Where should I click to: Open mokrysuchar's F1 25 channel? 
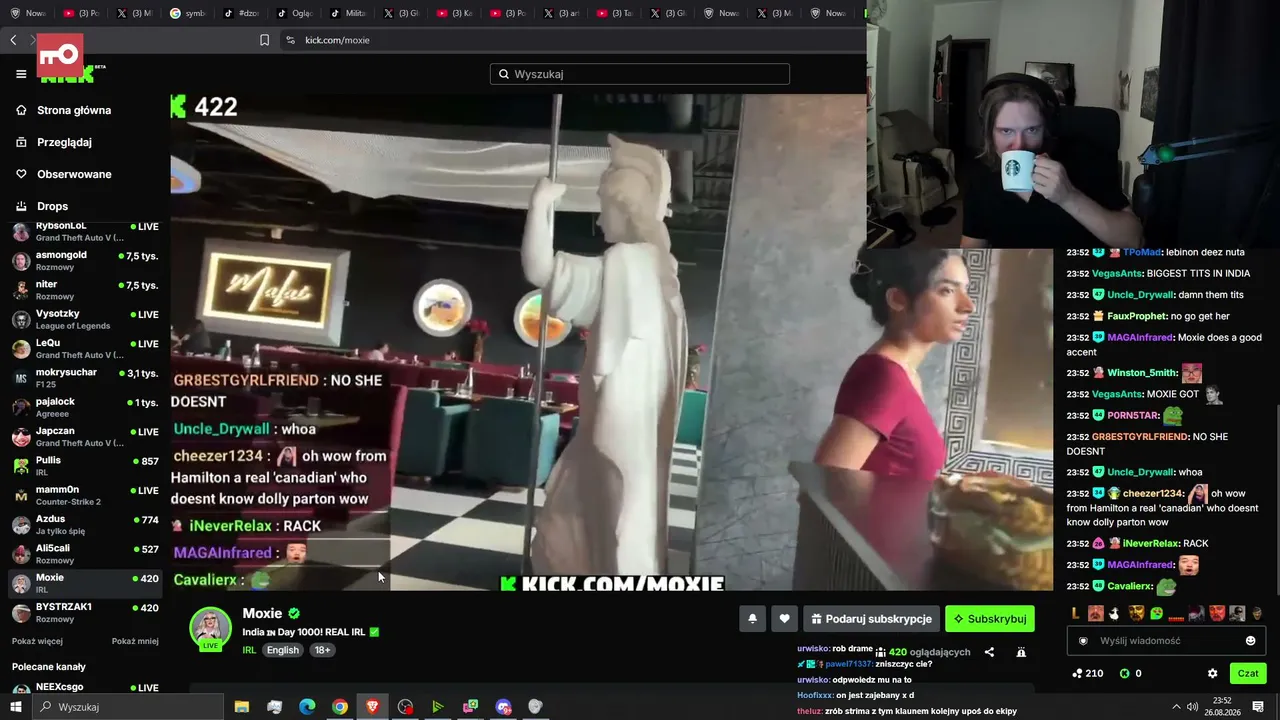pos(85,378)
